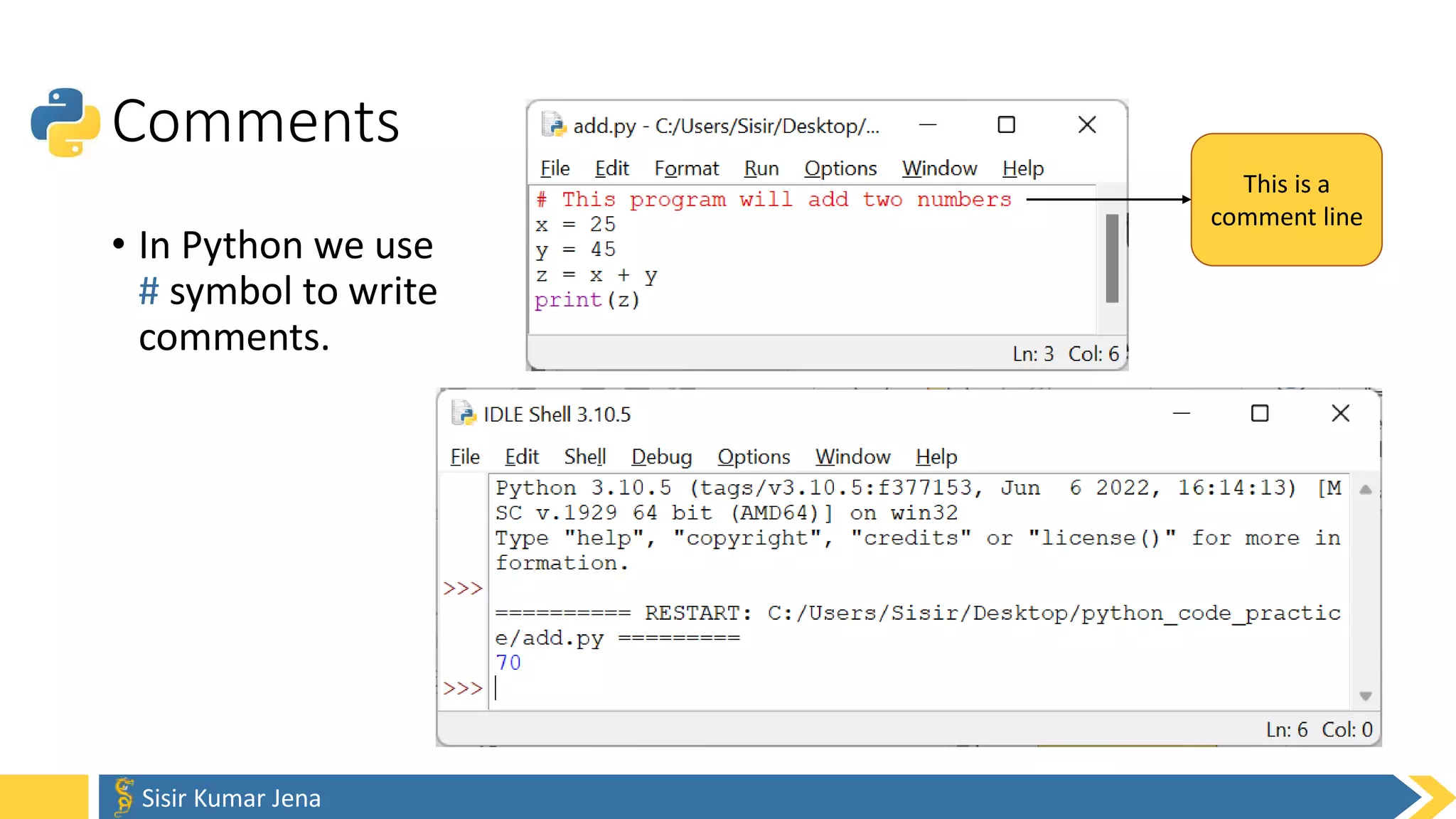Click the blue # symbol in bullet text
Screen dimensions: 1456x819
[149, 291]
